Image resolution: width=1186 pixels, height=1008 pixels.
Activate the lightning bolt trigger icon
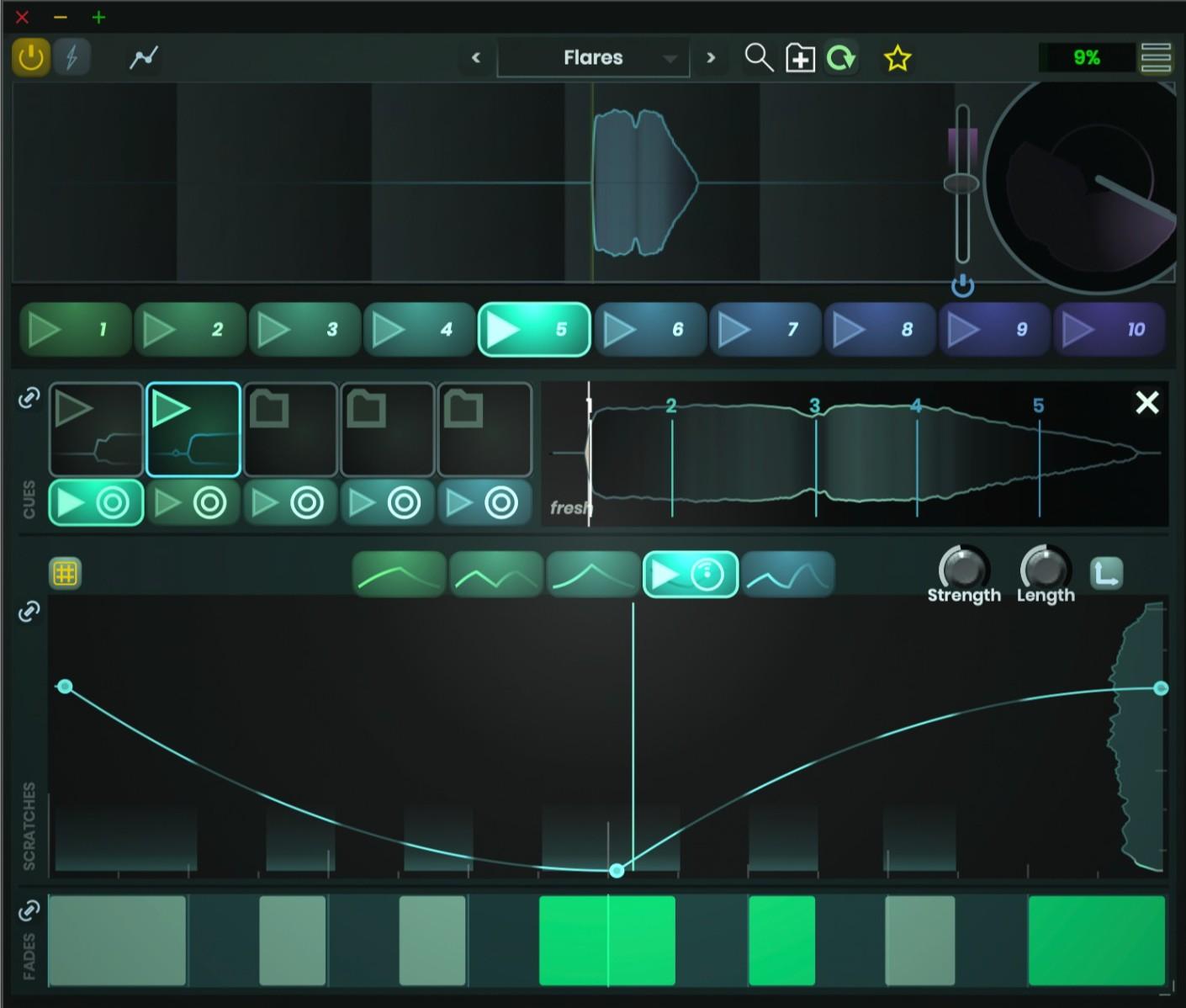[72, 57]
